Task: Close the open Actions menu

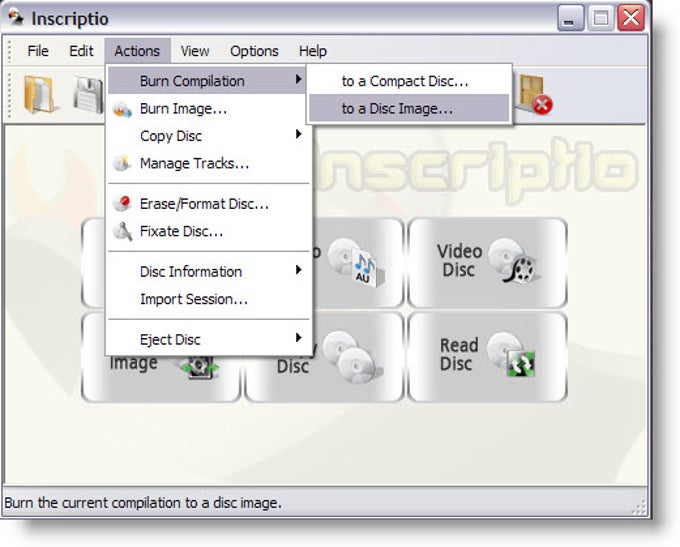Action: (x=137, y=51)
